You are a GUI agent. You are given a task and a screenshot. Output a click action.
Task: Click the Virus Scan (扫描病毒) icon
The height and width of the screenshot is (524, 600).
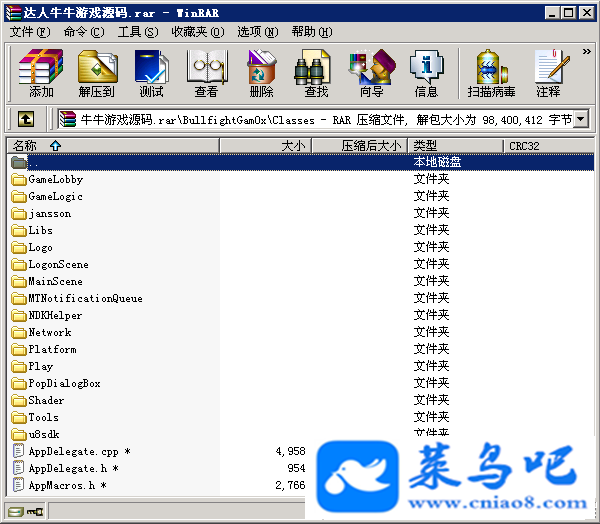tap(491, 67)
